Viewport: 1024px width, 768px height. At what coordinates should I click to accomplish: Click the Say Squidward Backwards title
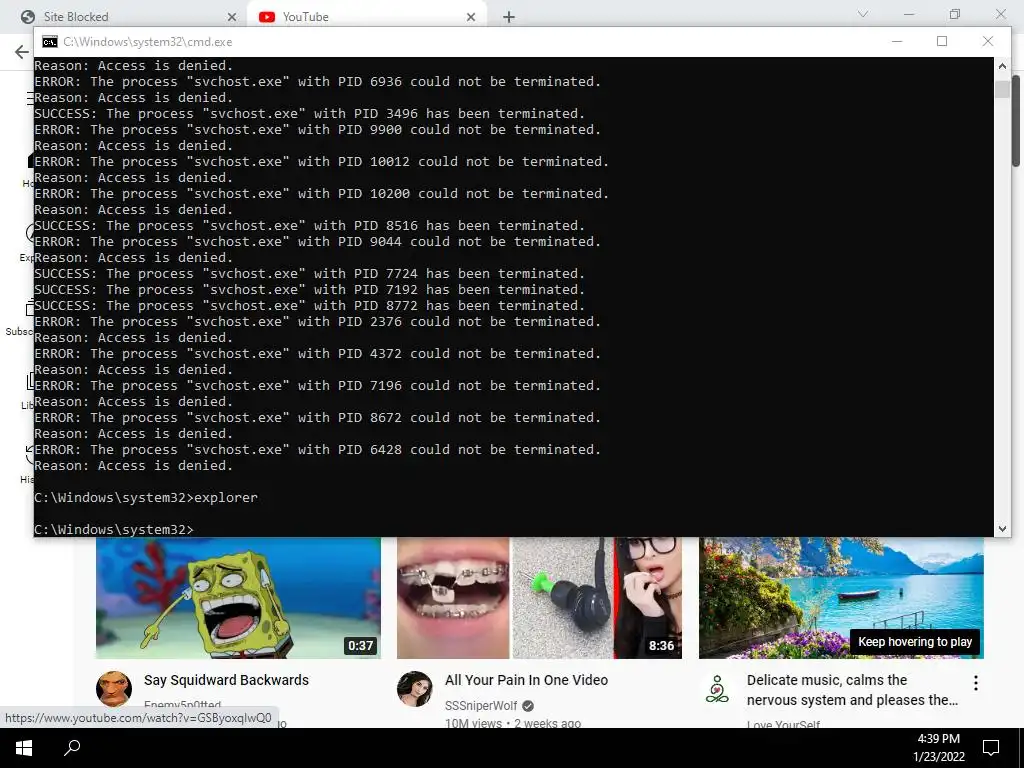point(227,680)
